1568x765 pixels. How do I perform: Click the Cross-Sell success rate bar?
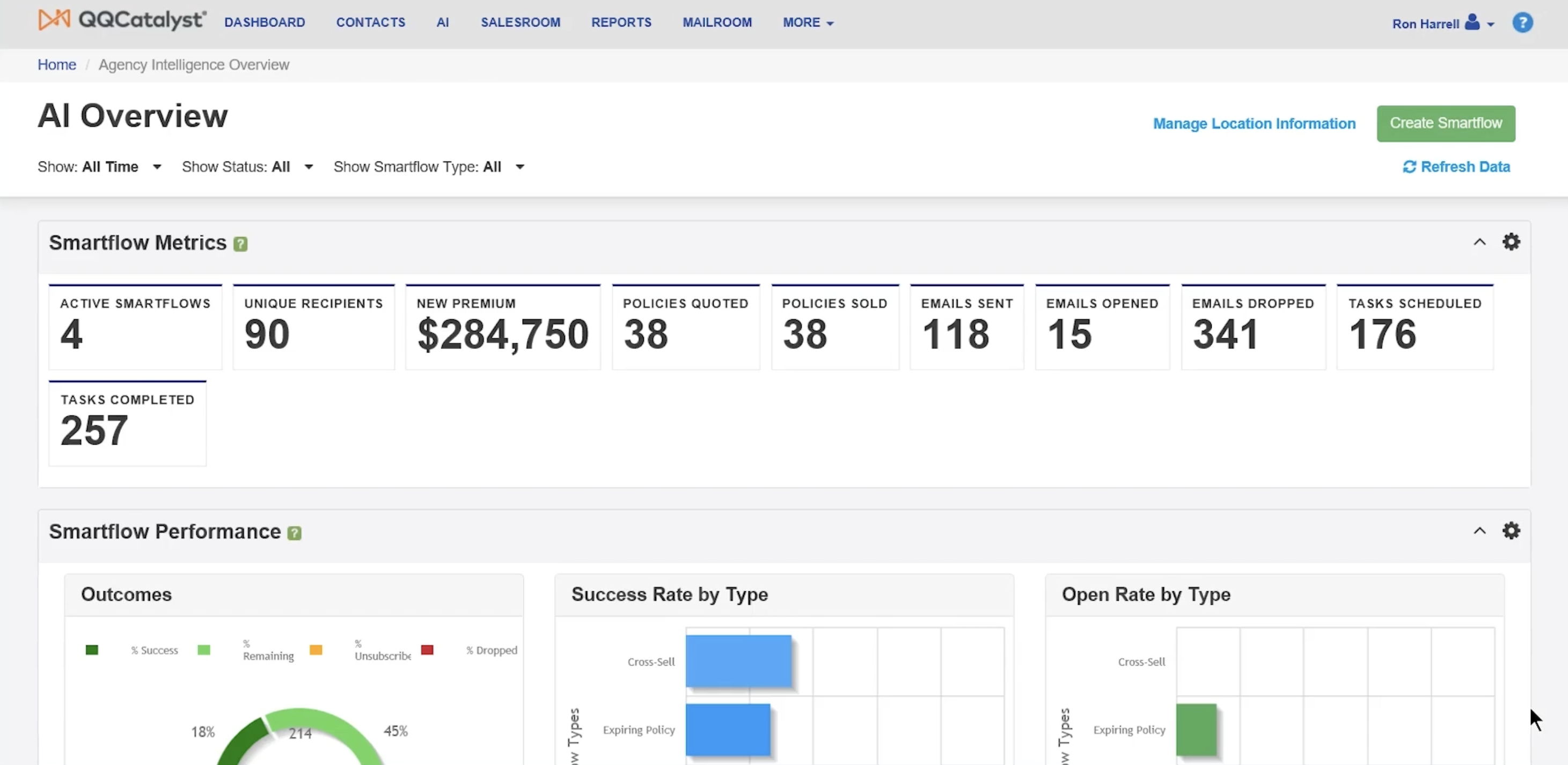pyautogui.click(x=738, y=661)
